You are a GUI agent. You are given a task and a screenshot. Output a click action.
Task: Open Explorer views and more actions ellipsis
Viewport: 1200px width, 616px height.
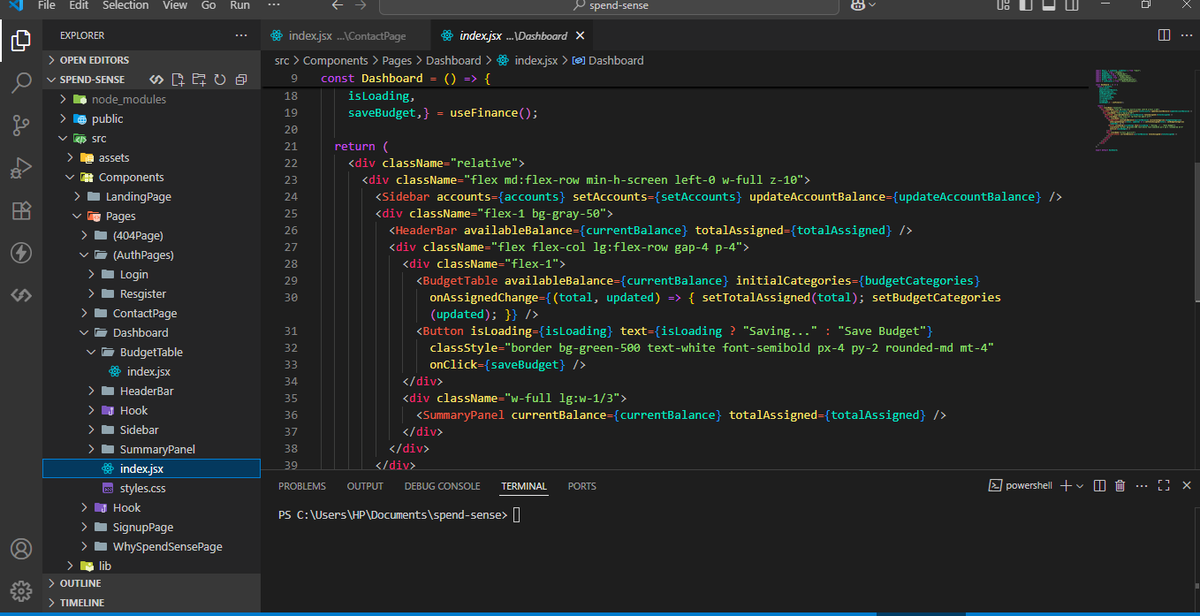240,35
